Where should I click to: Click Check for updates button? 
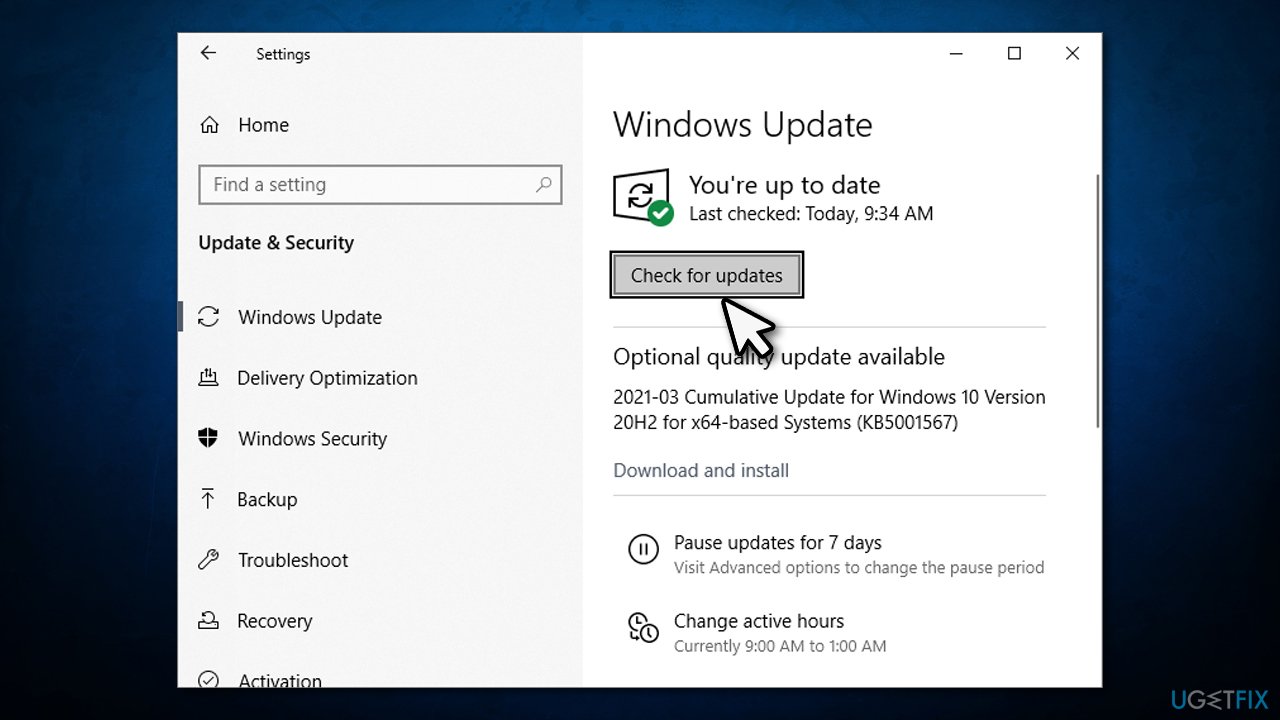coord(707,275)
